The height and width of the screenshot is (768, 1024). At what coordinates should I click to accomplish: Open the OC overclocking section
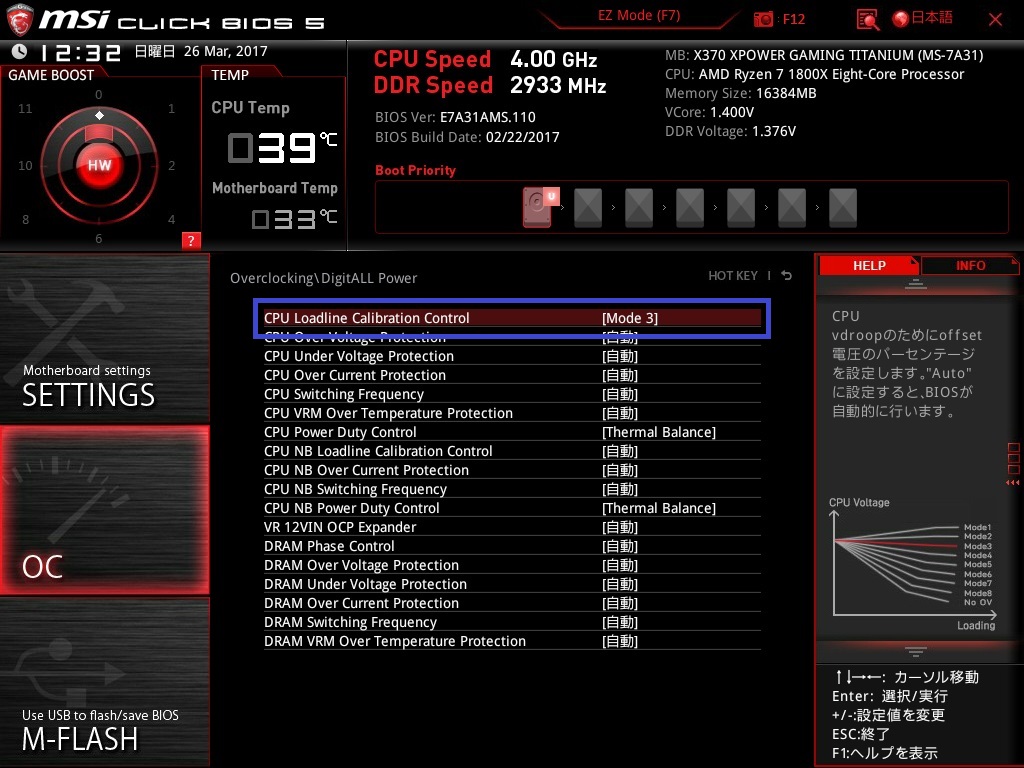tap(104, 510)
